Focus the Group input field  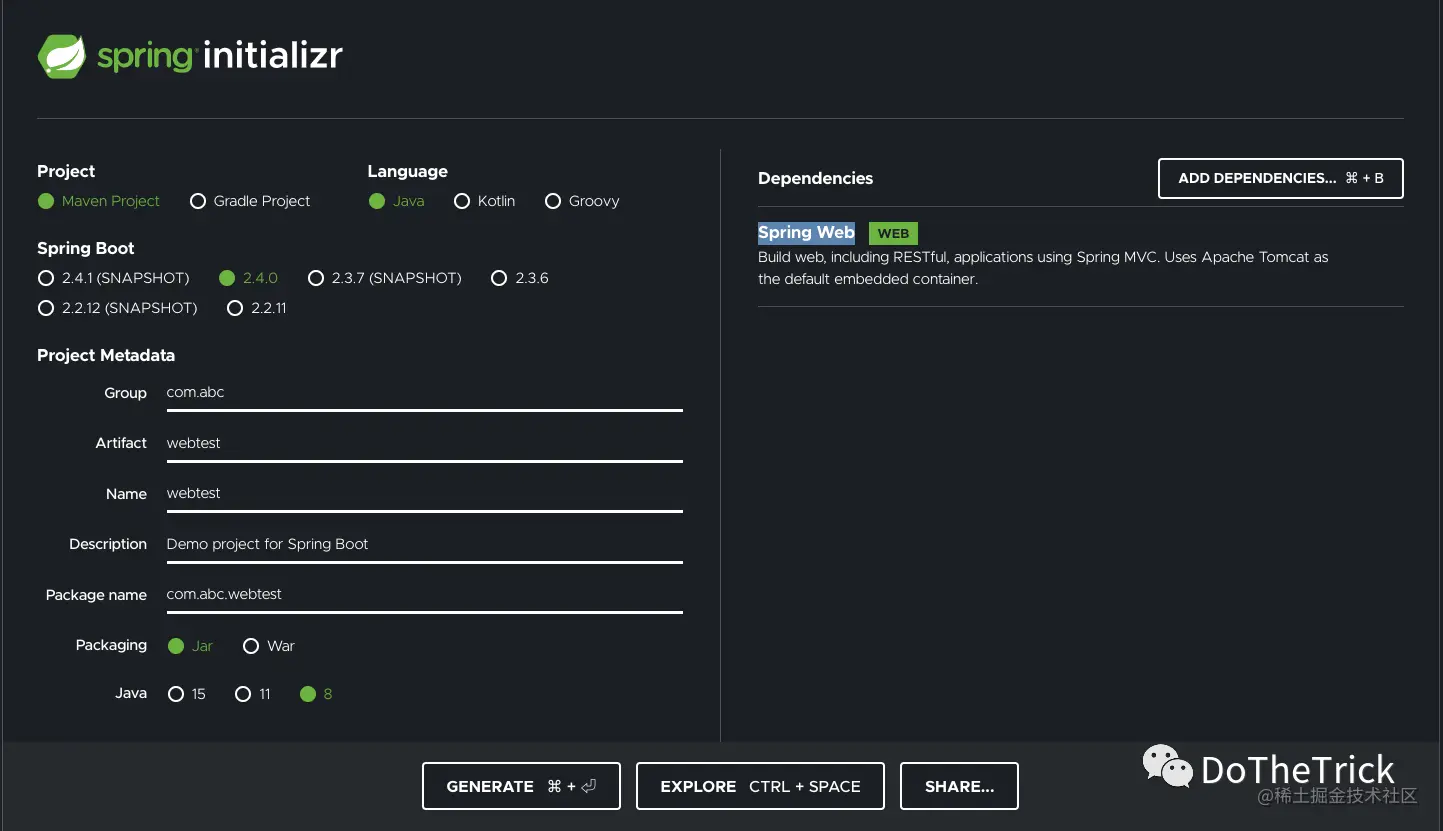[x=424, y=393]
